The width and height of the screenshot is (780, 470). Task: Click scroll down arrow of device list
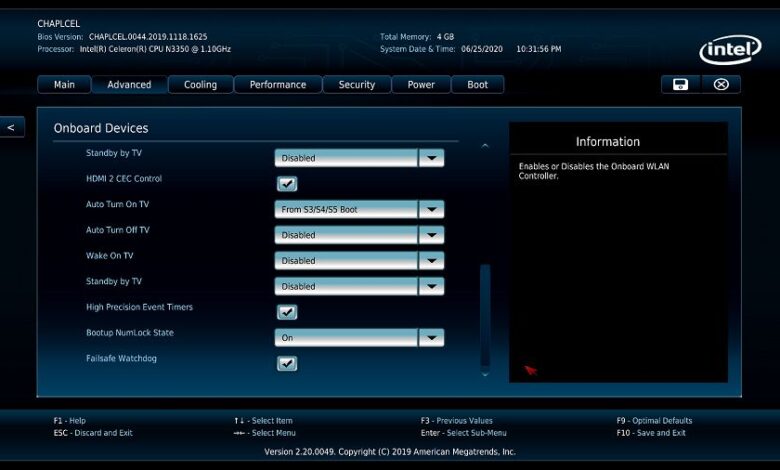click(485, 374)
